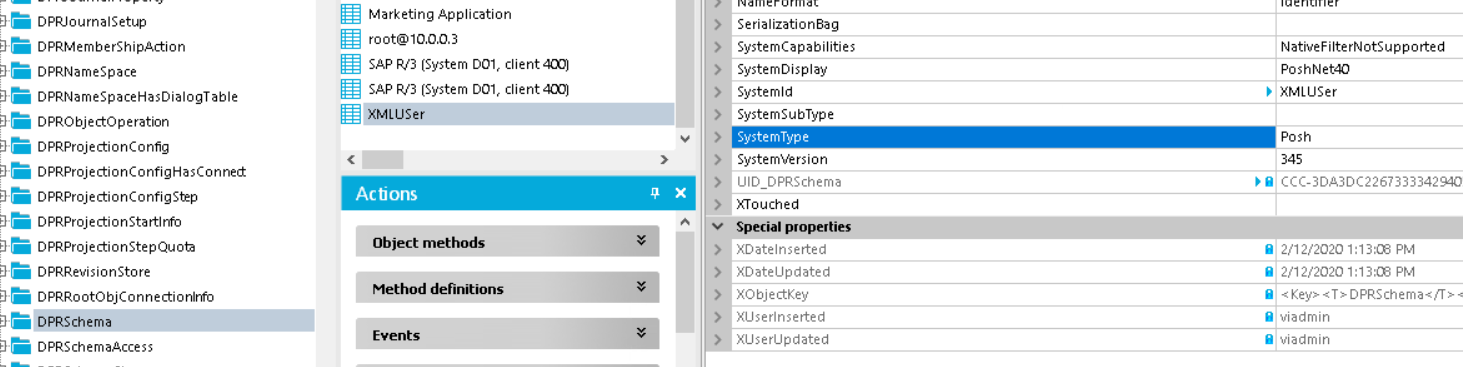
Task: Expand the SerializationBag property row
Action: [x=718, y=24]
